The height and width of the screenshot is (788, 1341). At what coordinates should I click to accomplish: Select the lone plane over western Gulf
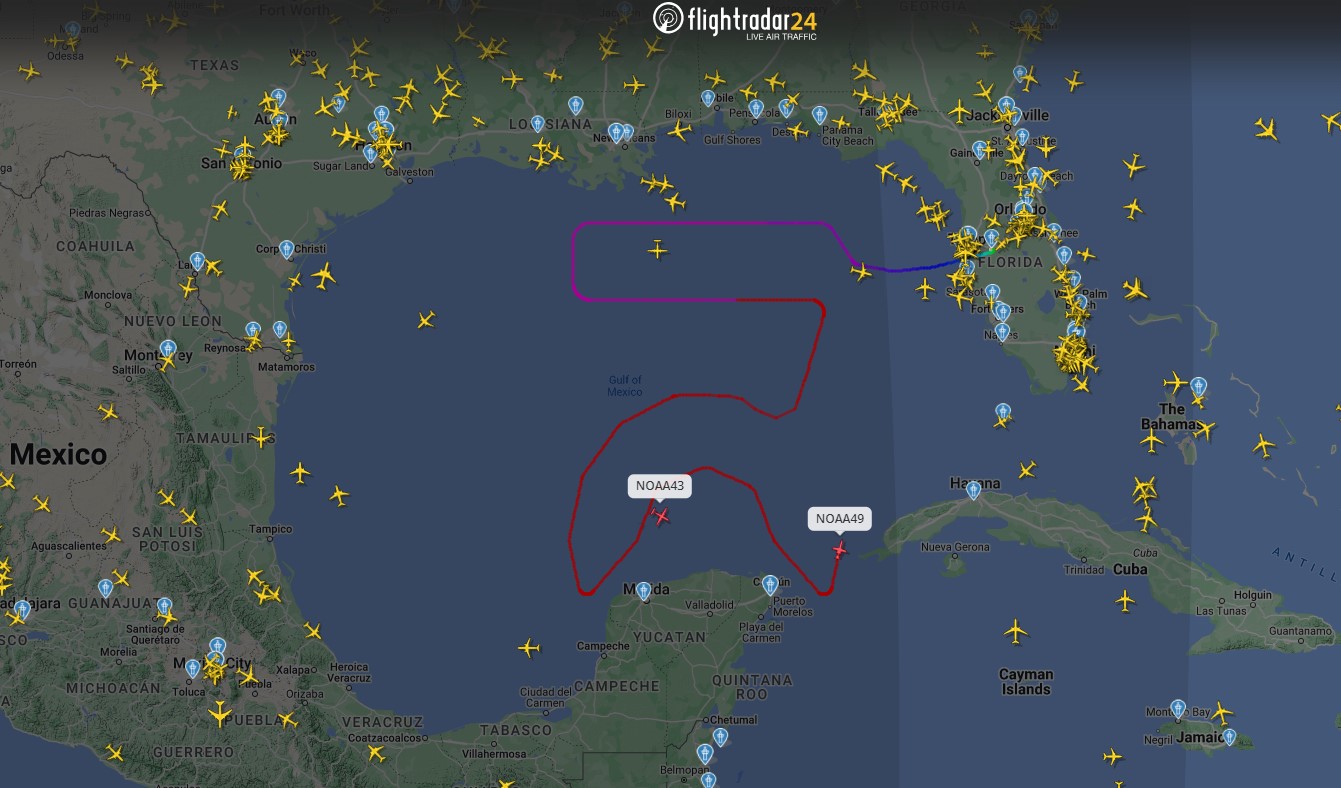coord(426,320)
